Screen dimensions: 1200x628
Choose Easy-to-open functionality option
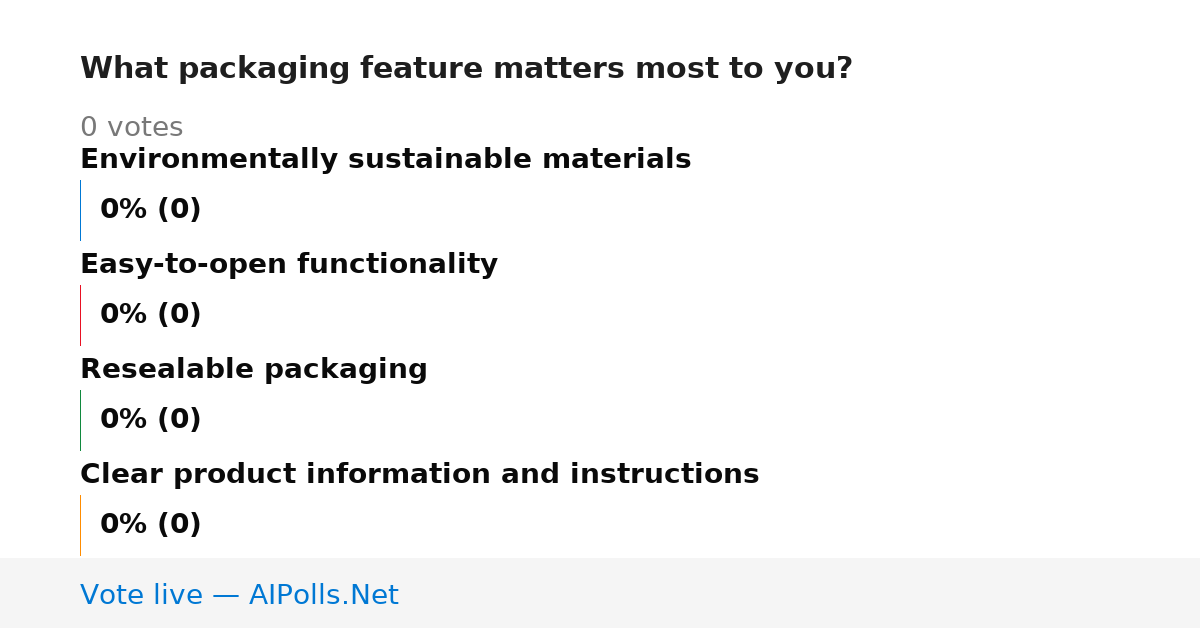pos(289,264)
